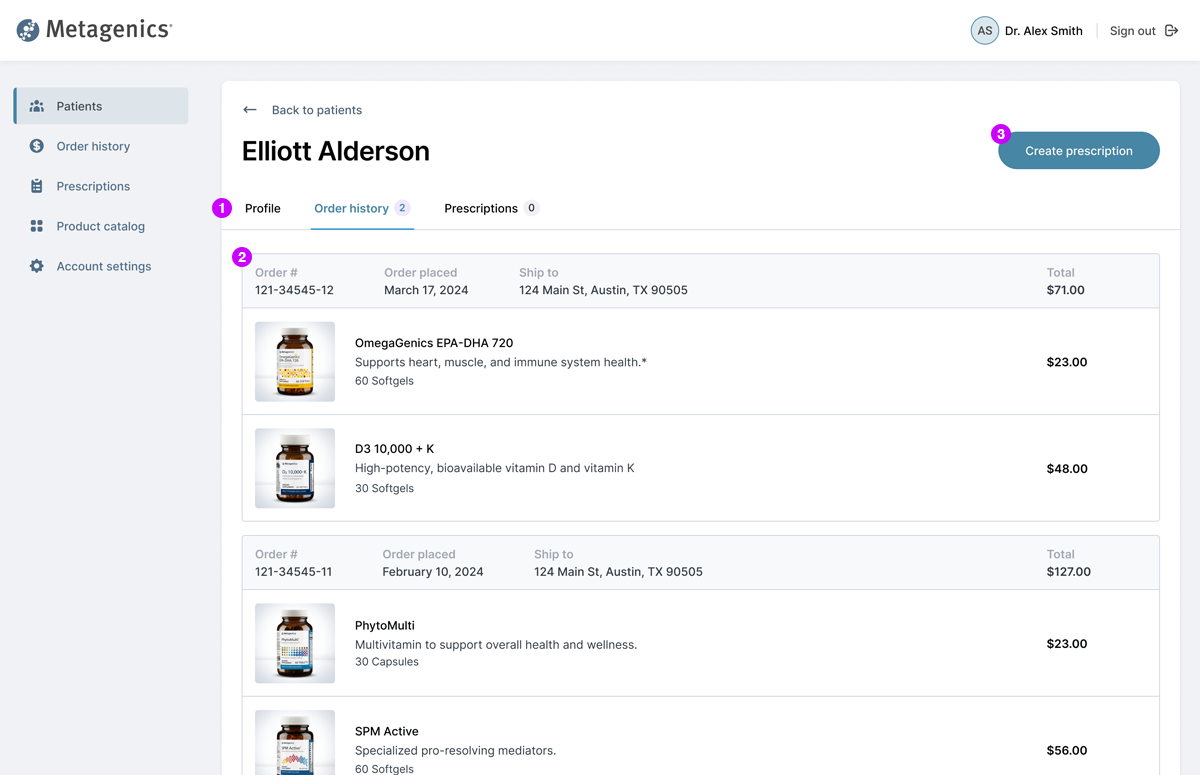Click the Account settings gear icon

(37, 266)
